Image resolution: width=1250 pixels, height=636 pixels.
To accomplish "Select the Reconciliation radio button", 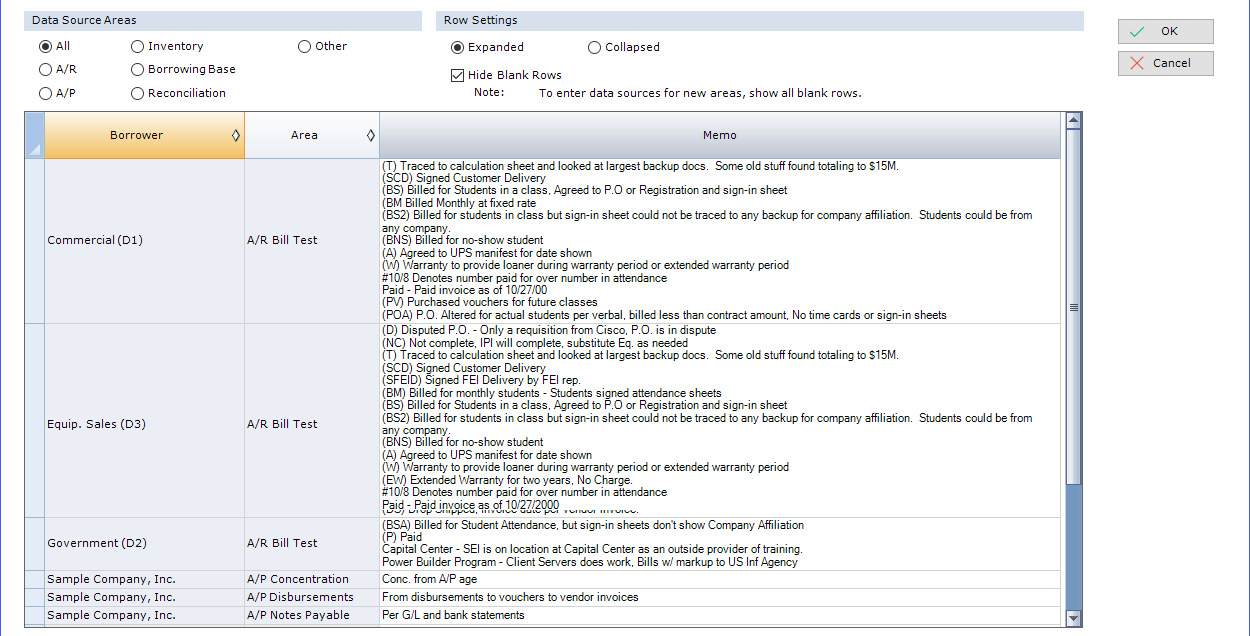I will [x=138, y=93].
